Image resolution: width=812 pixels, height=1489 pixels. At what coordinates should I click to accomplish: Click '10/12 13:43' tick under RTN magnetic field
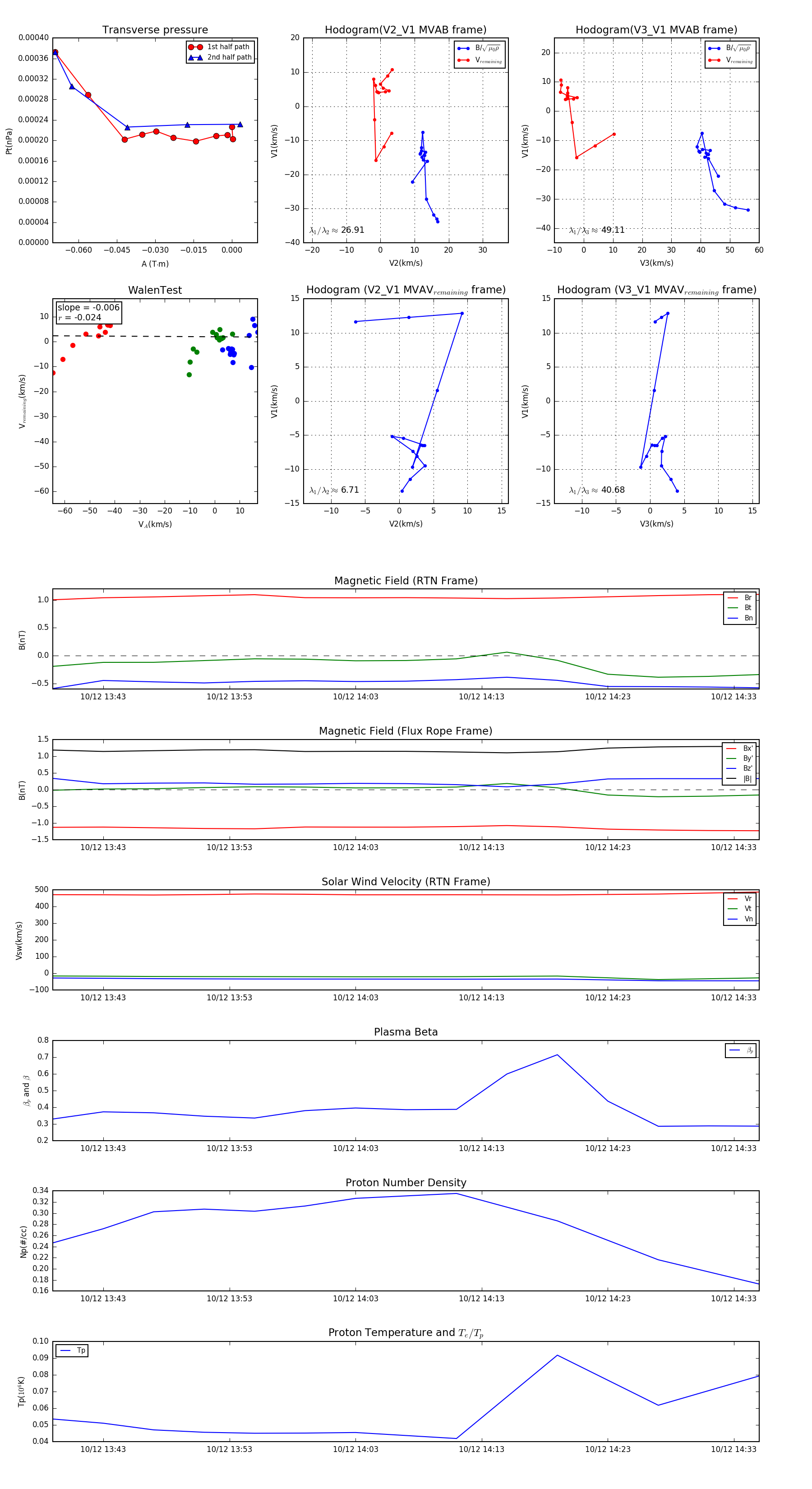click(x=103, y=697)
